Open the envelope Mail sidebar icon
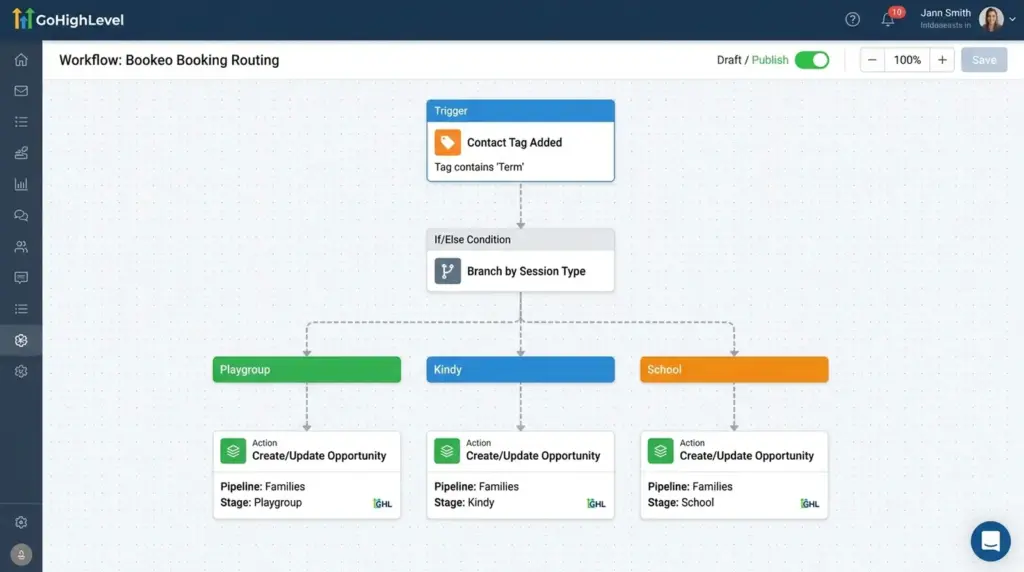This screenshot has width=1024, height=572. 21,91
